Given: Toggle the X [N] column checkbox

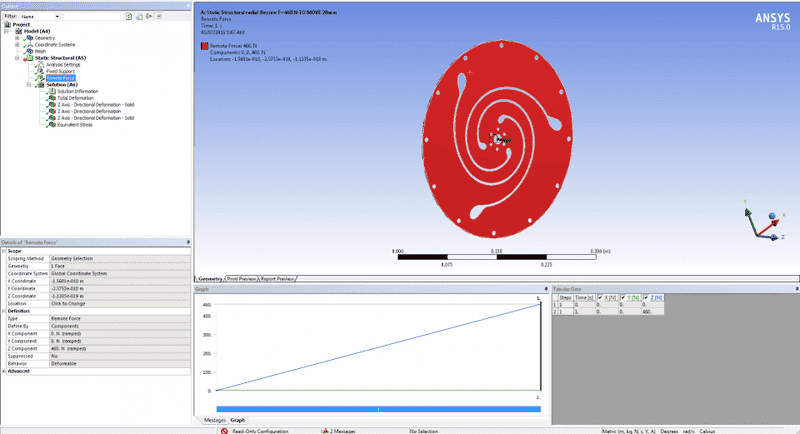Looking at the screenshot, I should [x=601, y=297].
